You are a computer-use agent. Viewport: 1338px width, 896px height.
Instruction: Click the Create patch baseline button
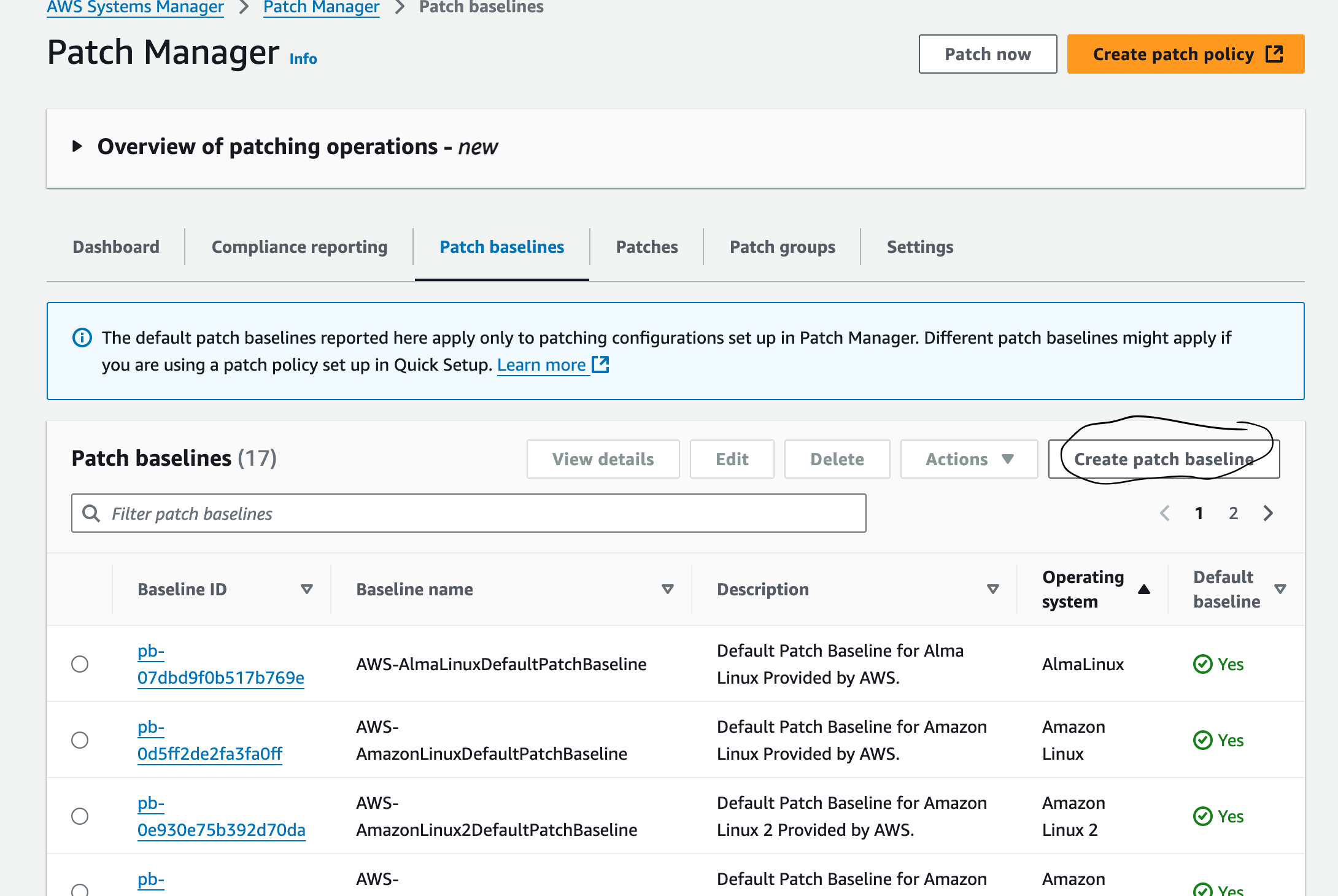(1163, 459)
